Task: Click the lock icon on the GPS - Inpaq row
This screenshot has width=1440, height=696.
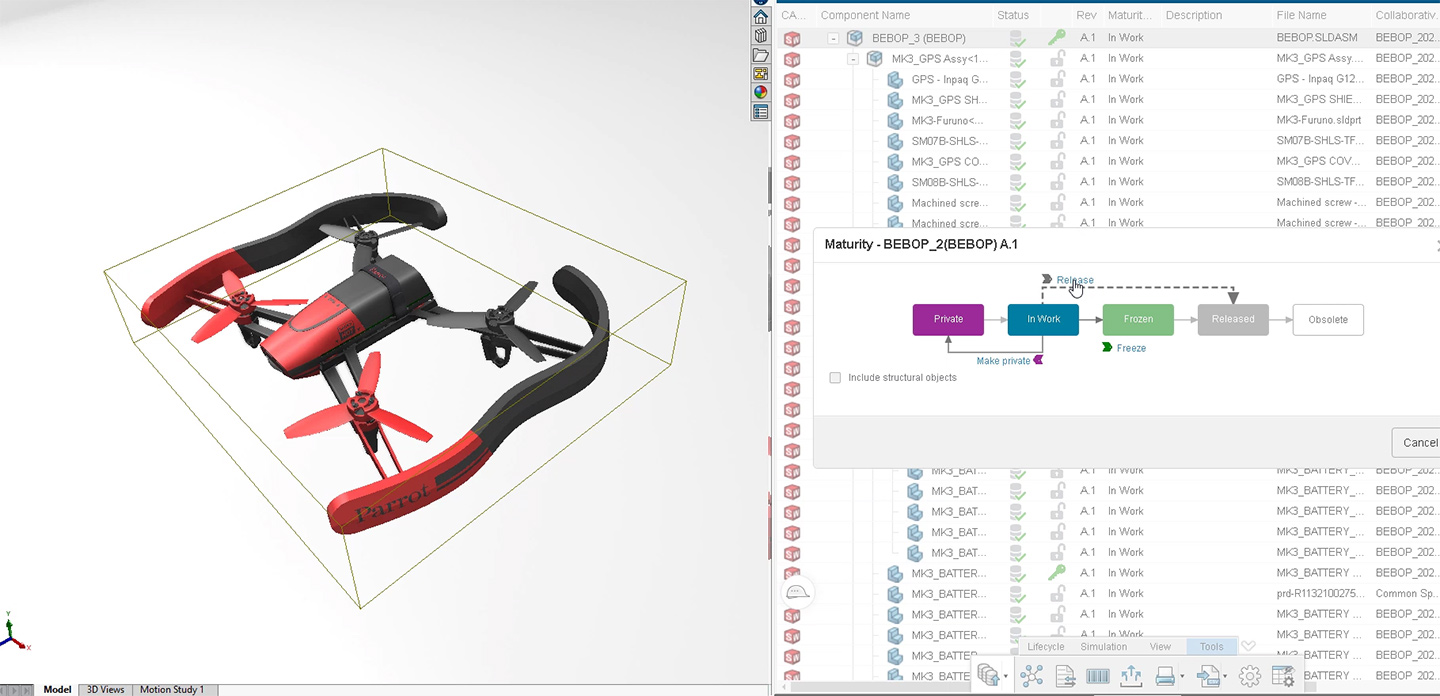Action: (x=1057, y=78)
